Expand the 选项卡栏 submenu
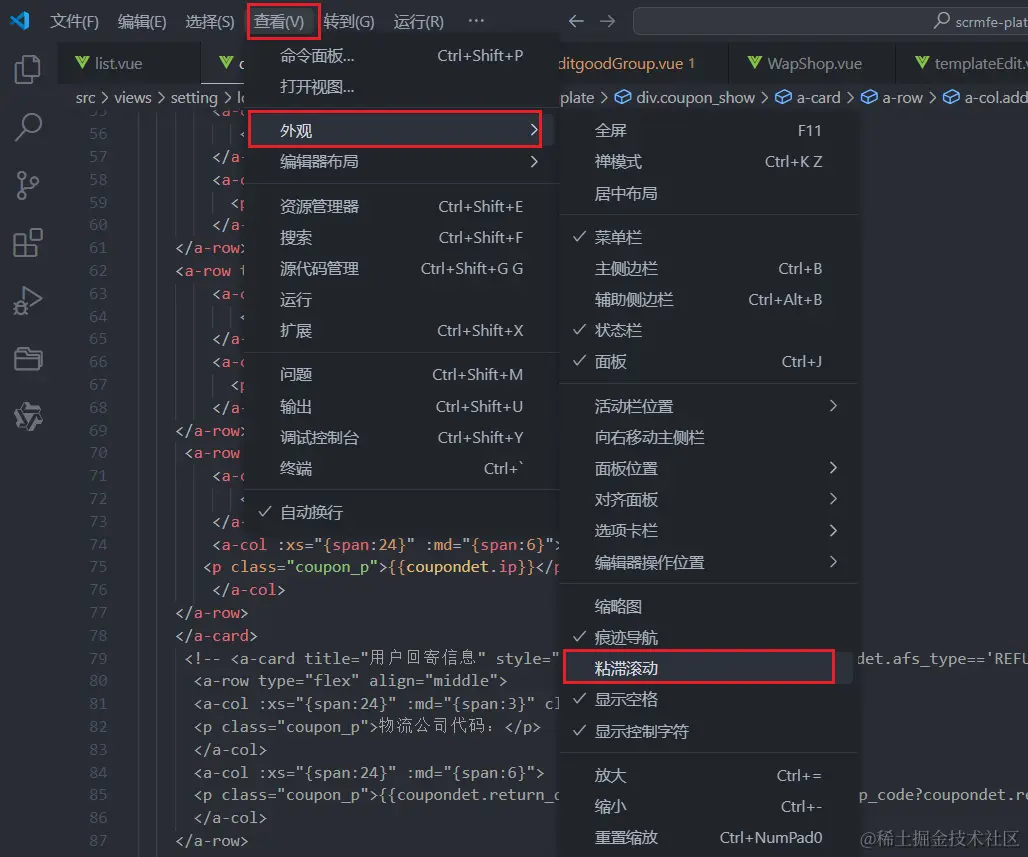This screenshot has height=857, width=1028. point(708,530)
